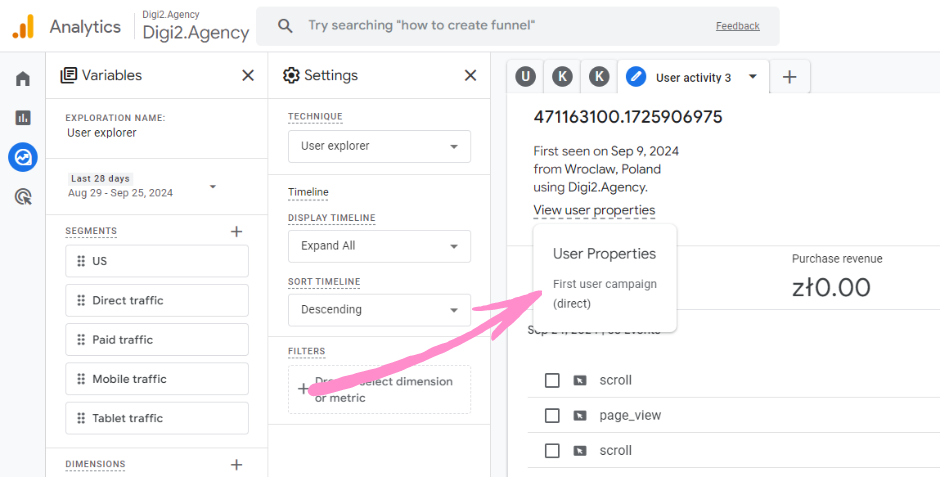Open the Technique User explorer dropdown

379,146
